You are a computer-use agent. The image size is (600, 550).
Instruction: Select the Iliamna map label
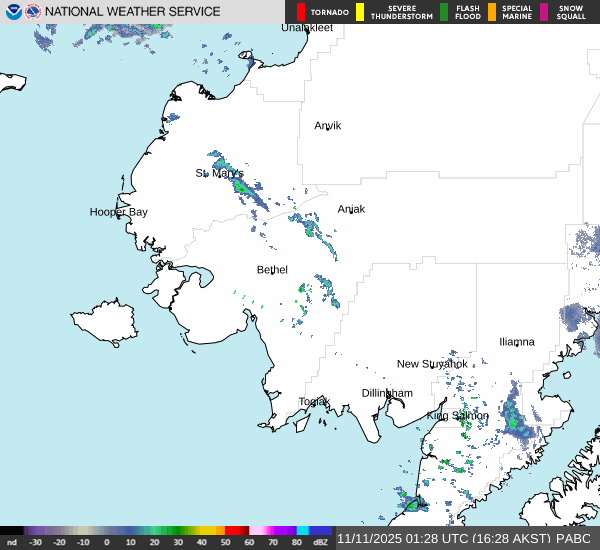coord(517,342)
